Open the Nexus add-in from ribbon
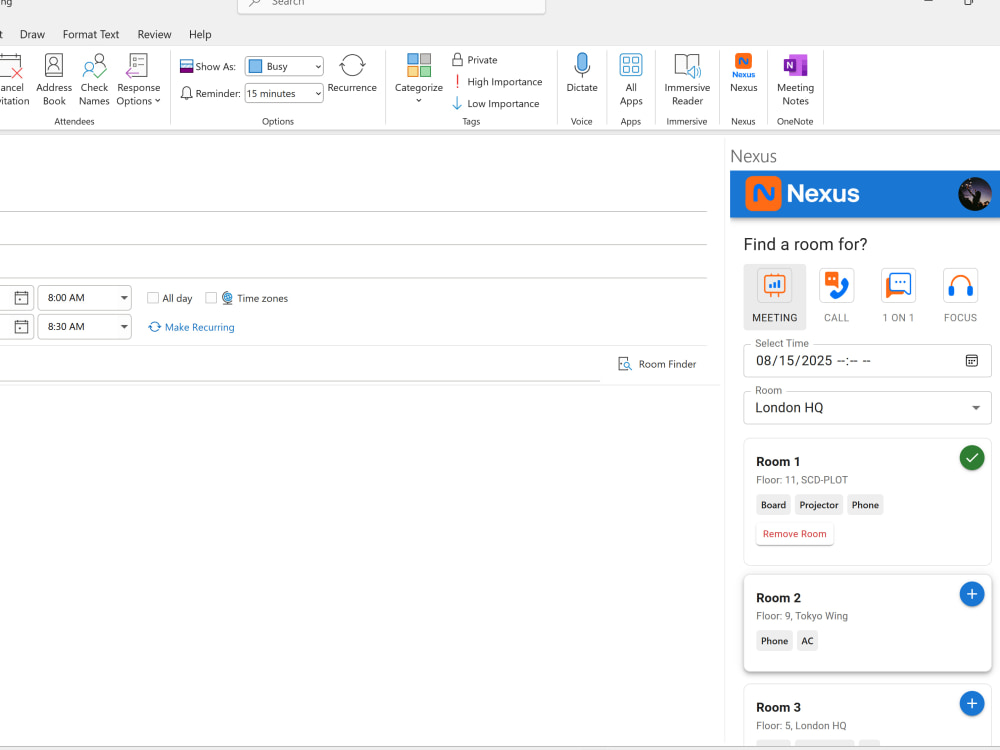Screen dimensions: 1000x750 pyautogui.click(x=744, y=74)
